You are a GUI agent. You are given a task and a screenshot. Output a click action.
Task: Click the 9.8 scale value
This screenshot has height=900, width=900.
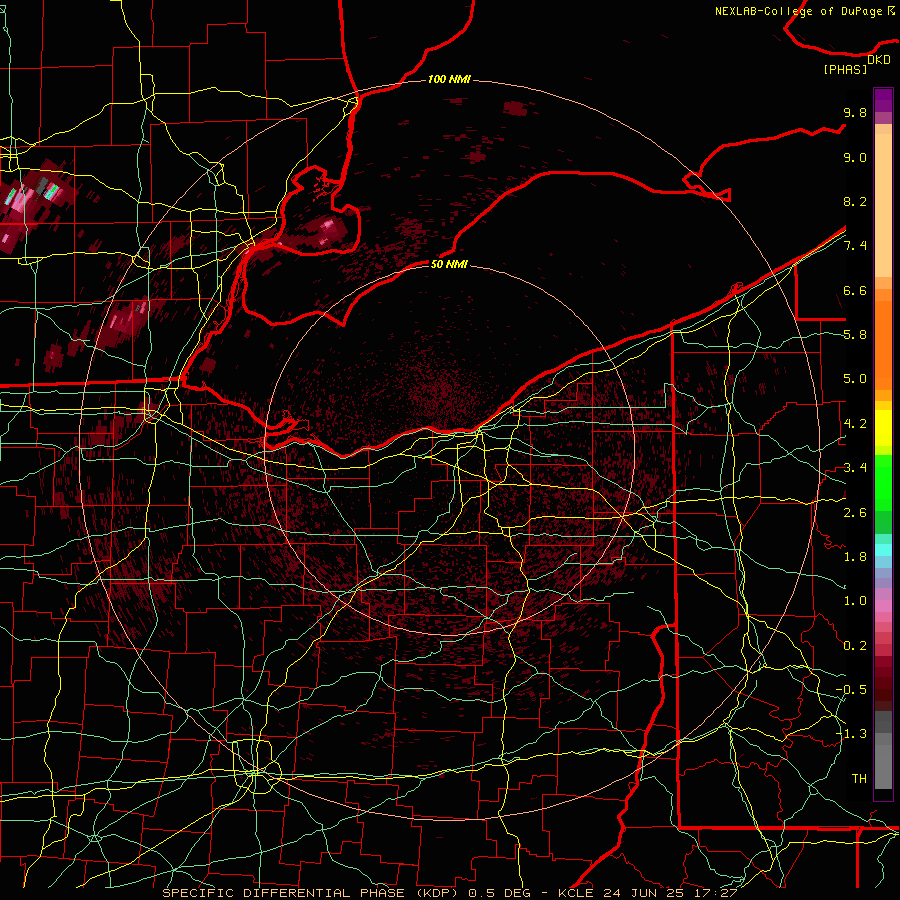coord(855,112)
